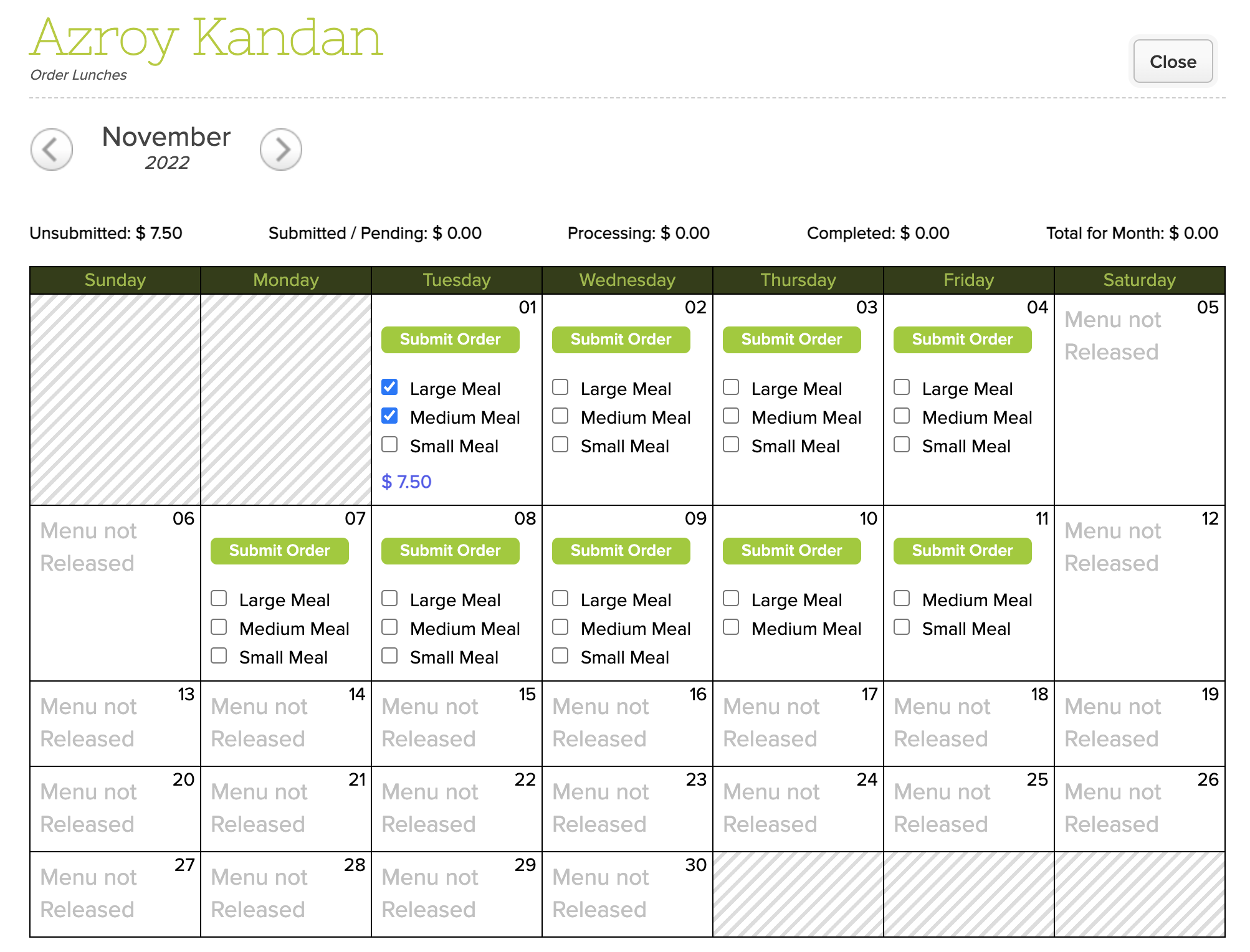Check Large Meal on November 10

(x=732, y=599)
